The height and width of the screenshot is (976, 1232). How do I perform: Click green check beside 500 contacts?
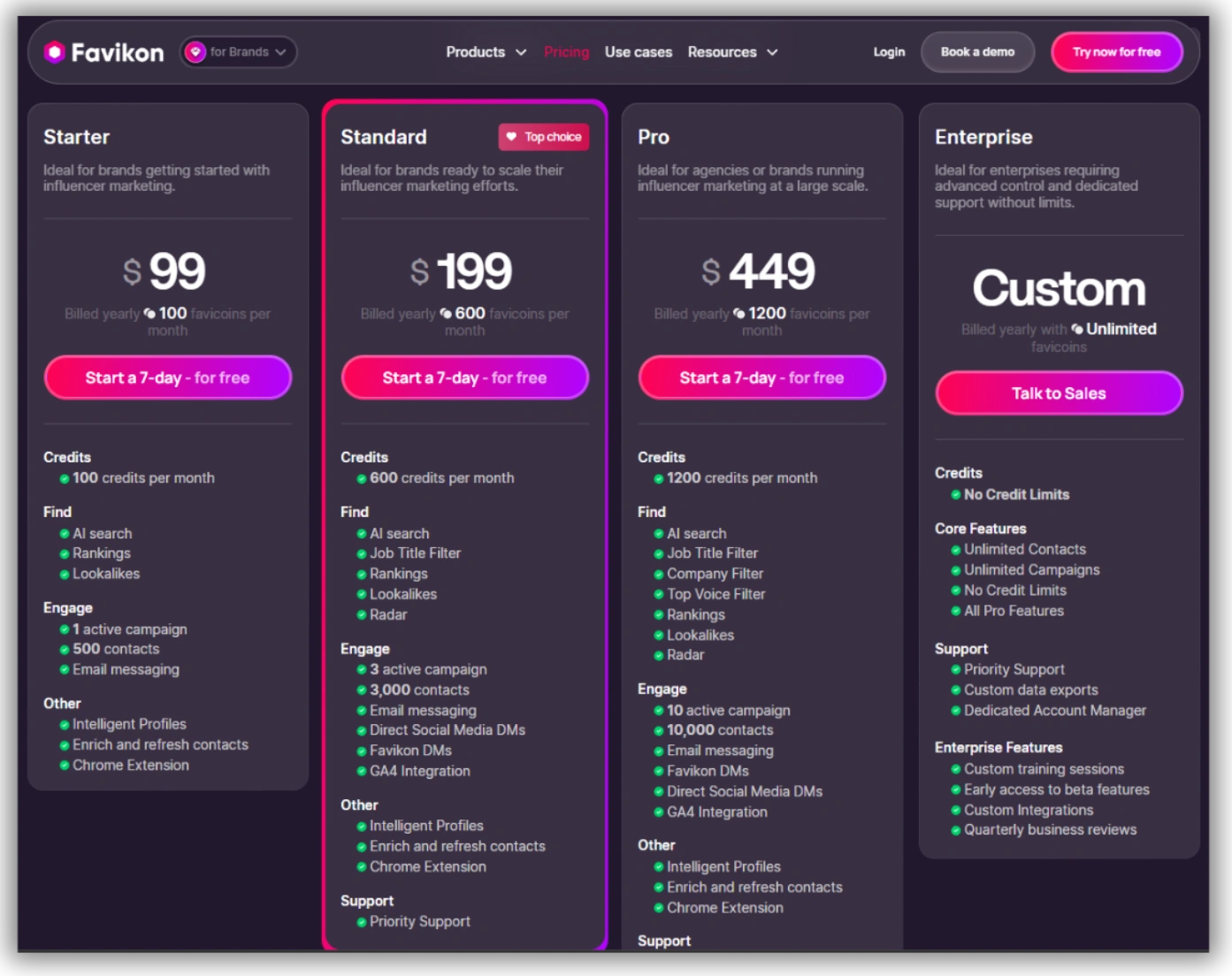65,650
